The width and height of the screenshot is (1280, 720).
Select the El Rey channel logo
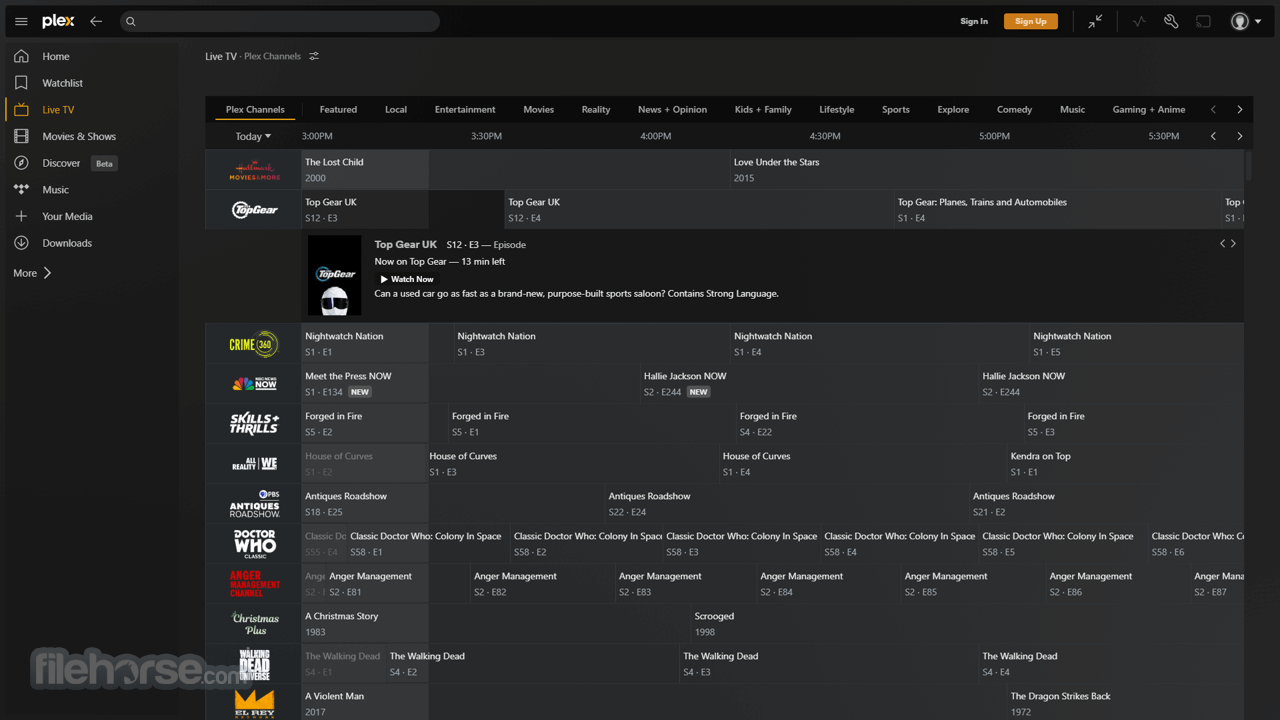point(254,702)
